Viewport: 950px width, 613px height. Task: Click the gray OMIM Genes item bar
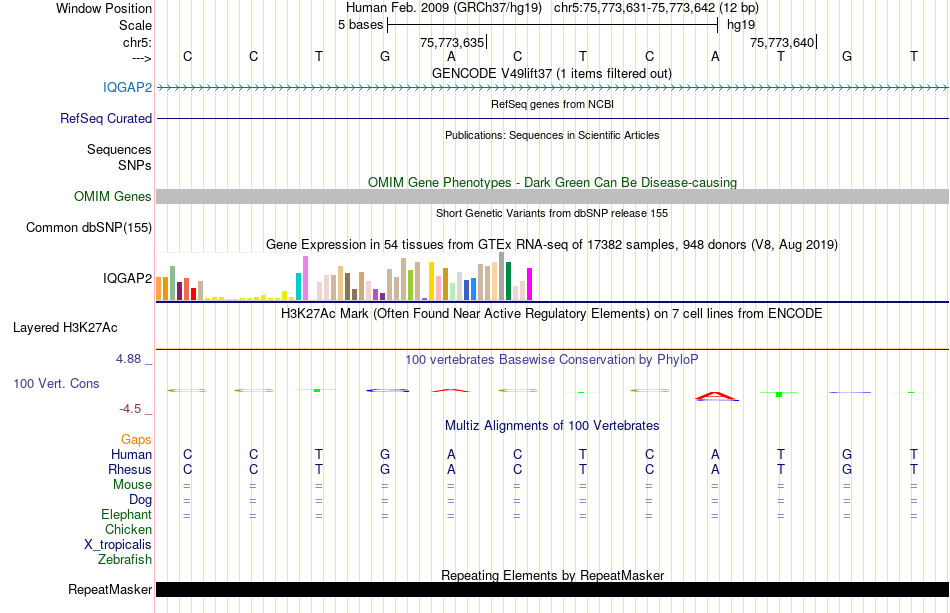(x=553, y=196)
